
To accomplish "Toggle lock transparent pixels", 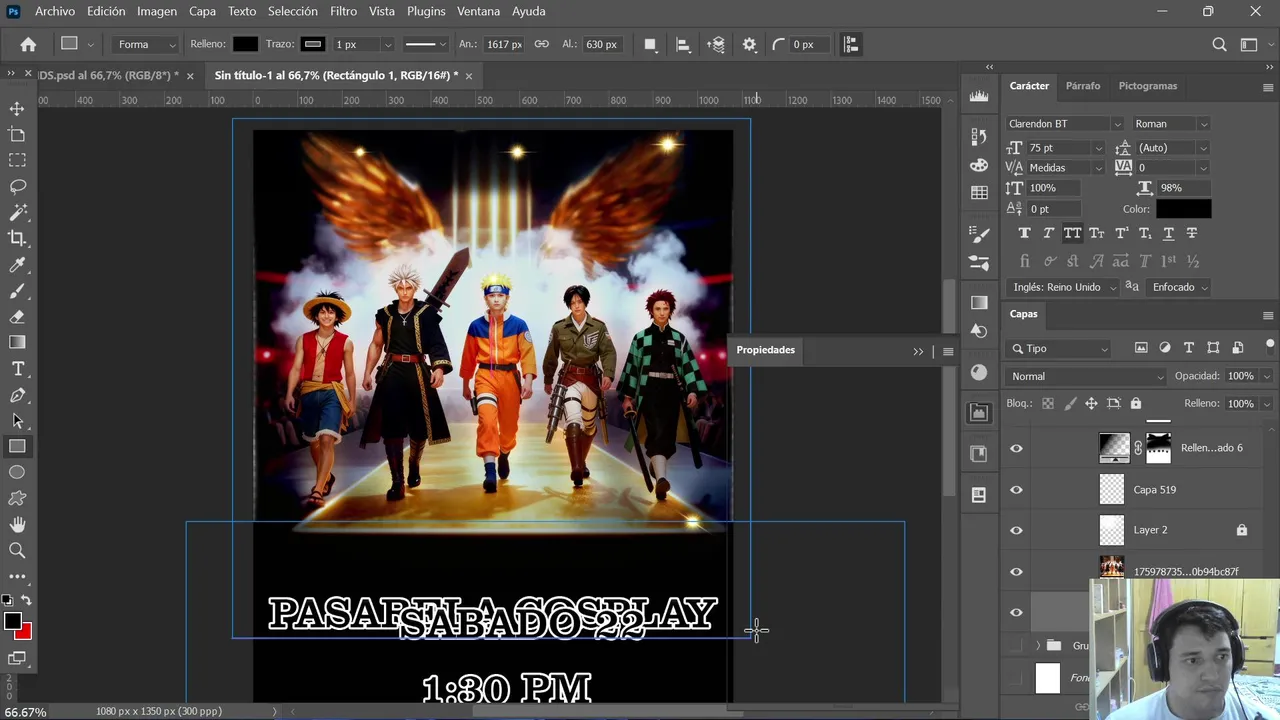I will coord(1047,404).
